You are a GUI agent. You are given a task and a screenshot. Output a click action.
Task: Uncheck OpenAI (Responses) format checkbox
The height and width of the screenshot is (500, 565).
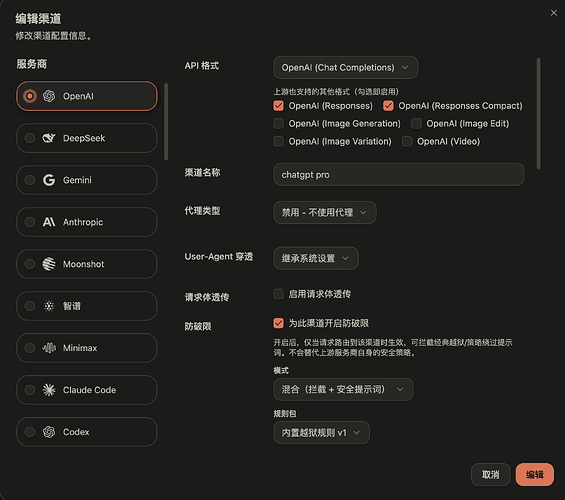tap(279, 106)
